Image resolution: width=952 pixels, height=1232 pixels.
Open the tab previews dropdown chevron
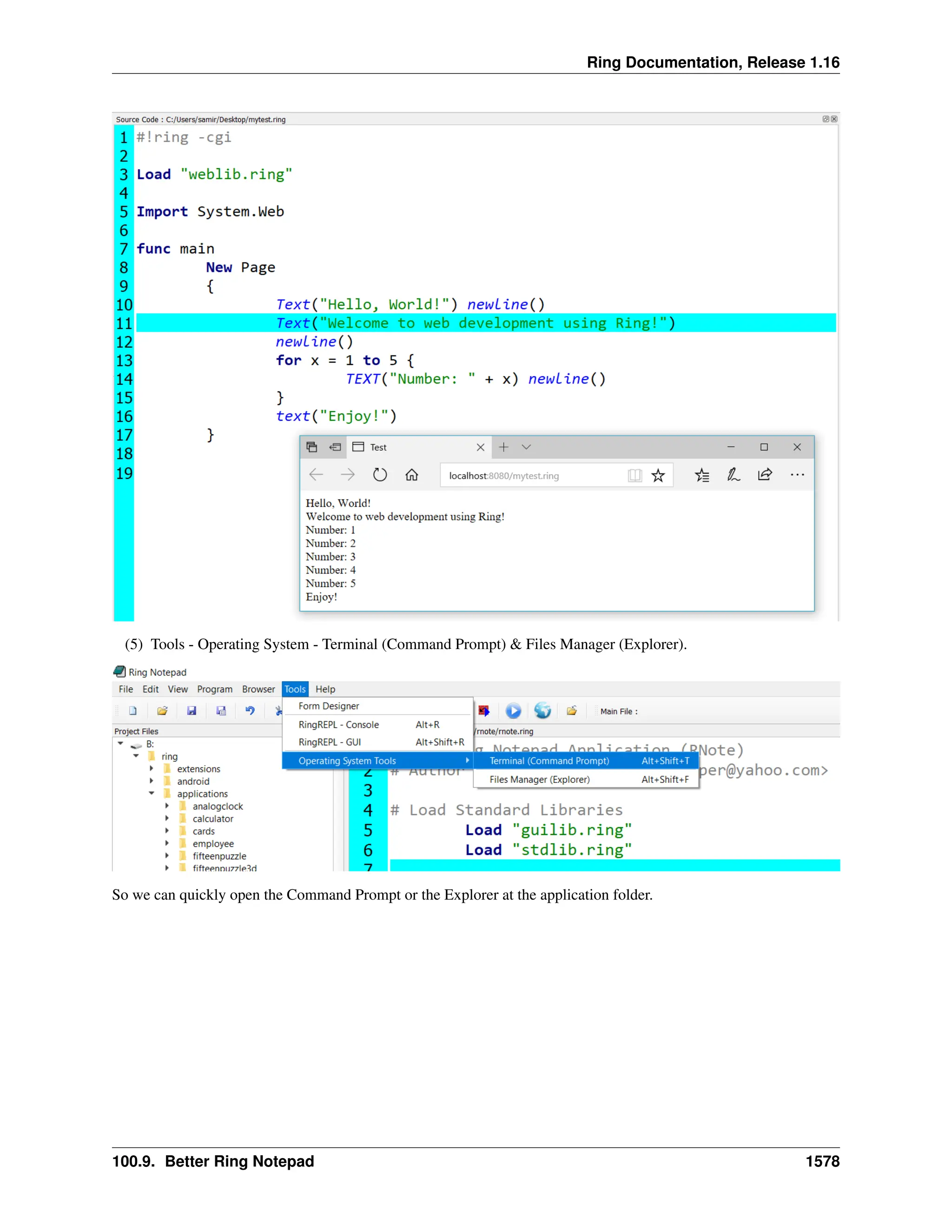coord(526,447)
